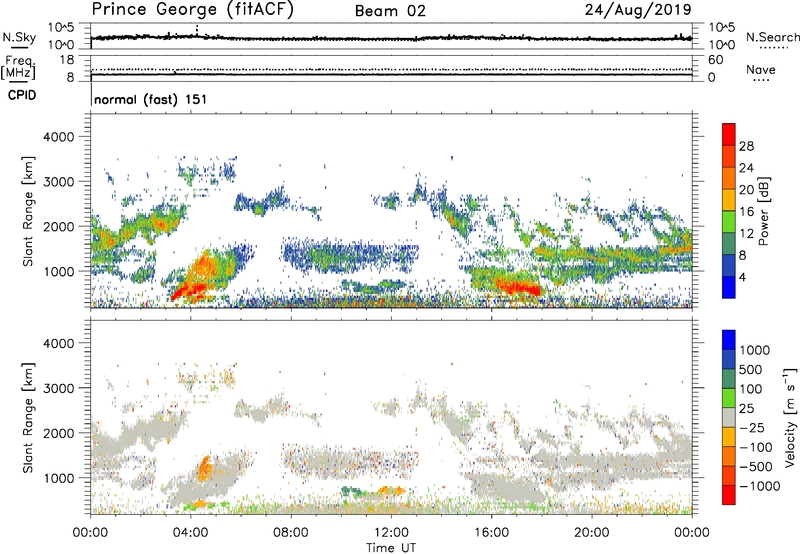Screen dimensions: 800x554
Task: Click the '20:00' time axis tick
Action: (x=592, y=533)
